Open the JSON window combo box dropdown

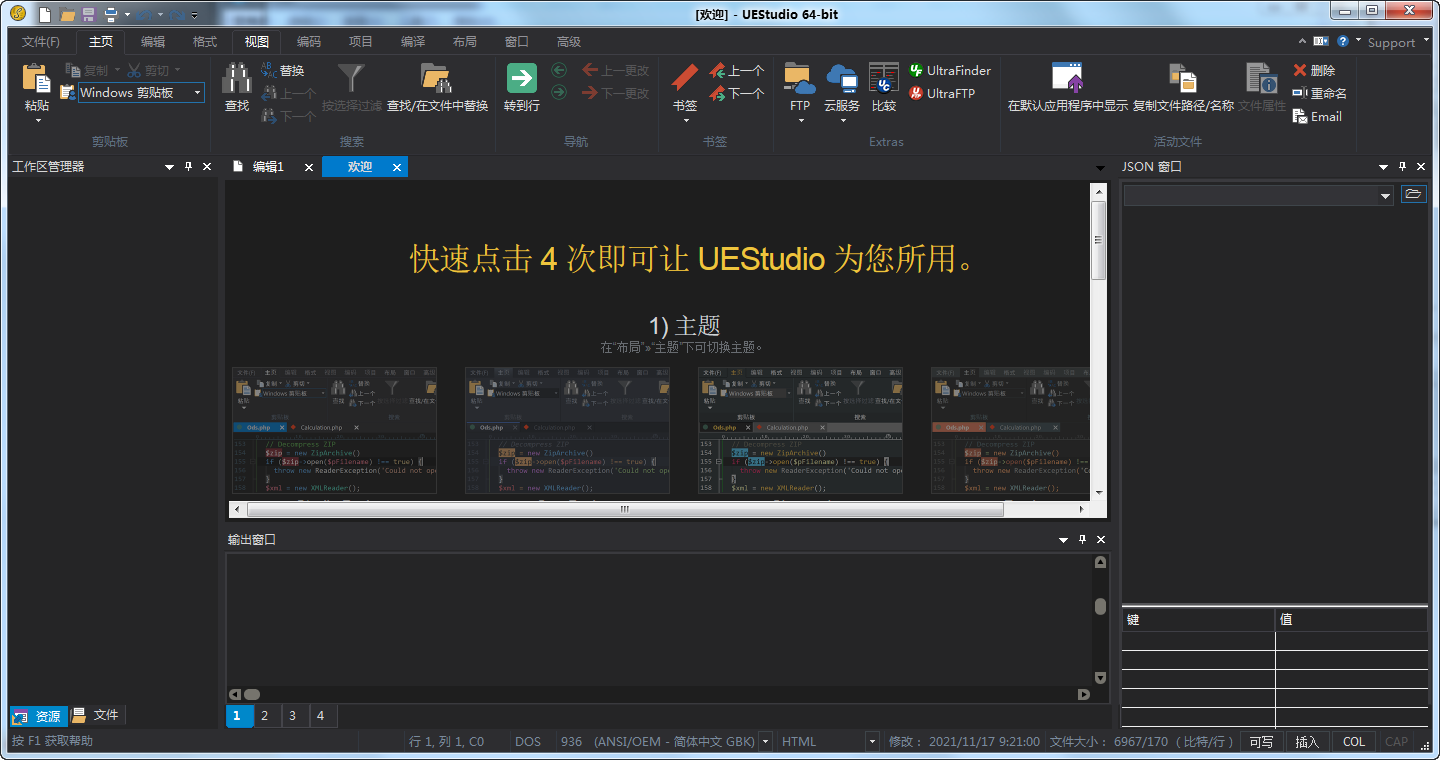[x=1385, y=196]
